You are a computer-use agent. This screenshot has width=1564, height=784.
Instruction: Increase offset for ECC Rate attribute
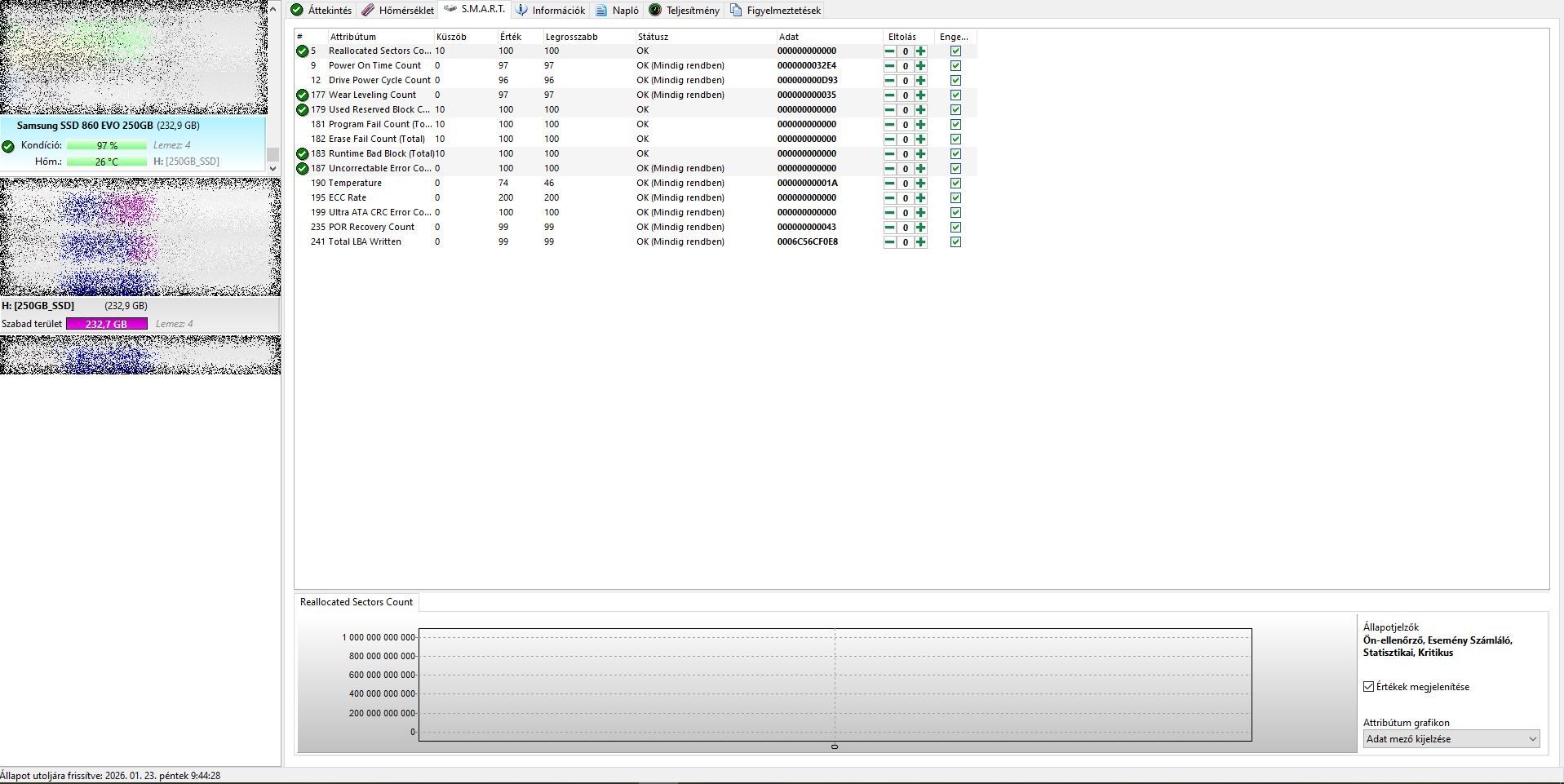920,198
